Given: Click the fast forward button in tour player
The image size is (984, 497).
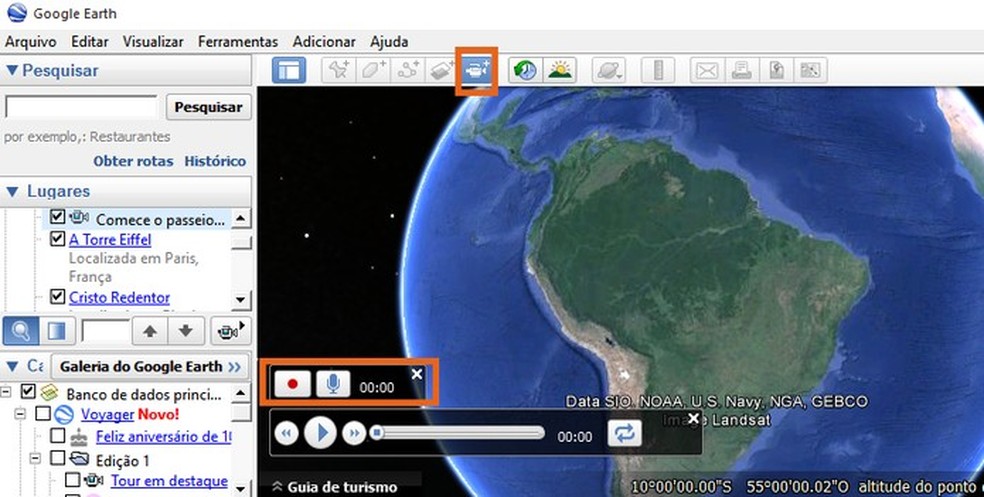Looking at the screenshot, I should coord(355,433).
